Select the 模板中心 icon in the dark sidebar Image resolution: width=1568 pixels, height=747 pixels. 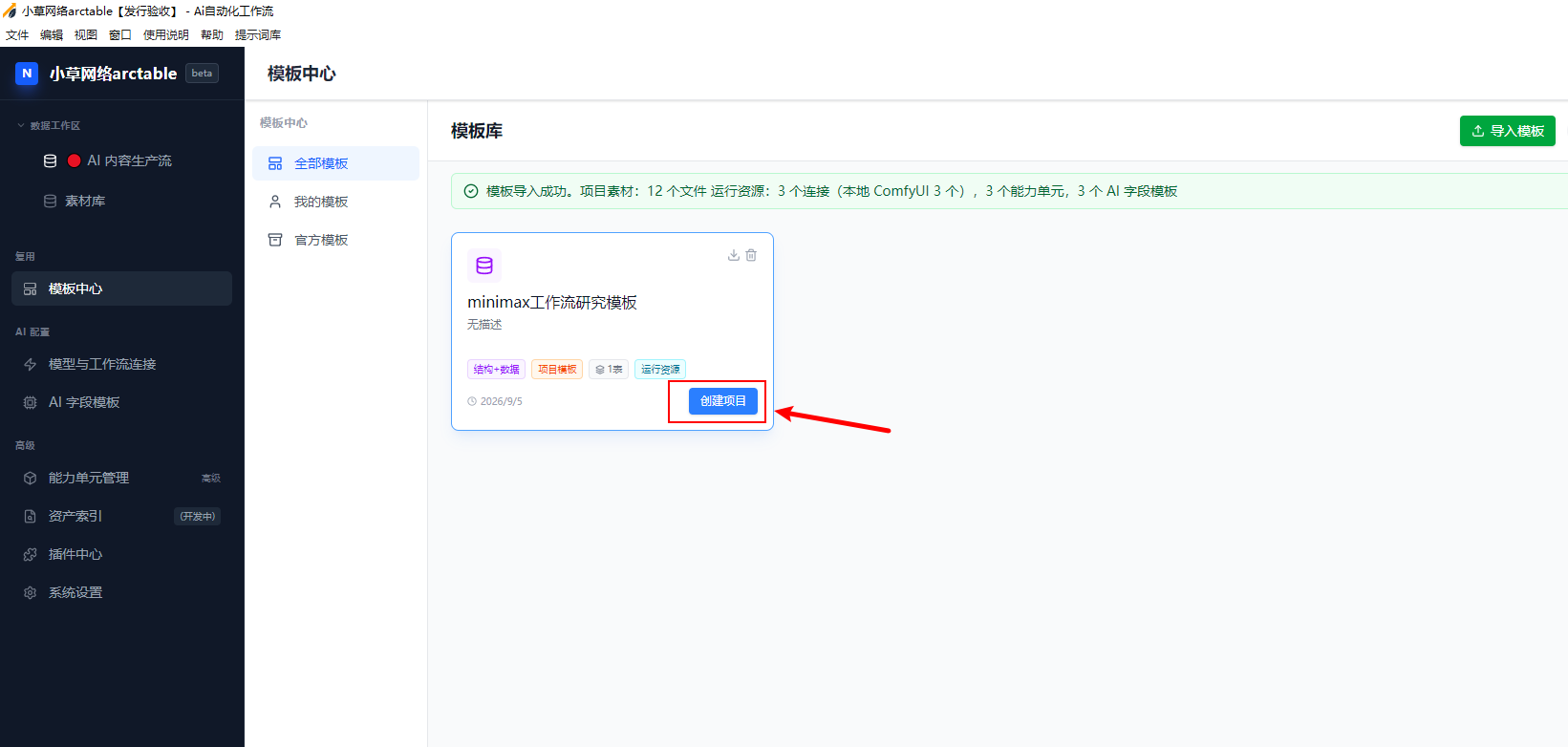[31, 288]
